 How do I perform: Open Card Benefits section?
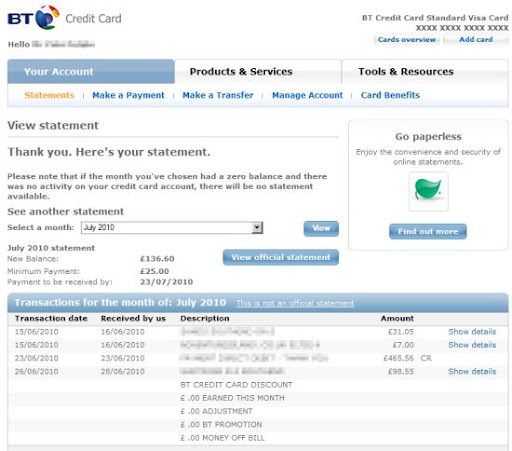coord(390,95)
